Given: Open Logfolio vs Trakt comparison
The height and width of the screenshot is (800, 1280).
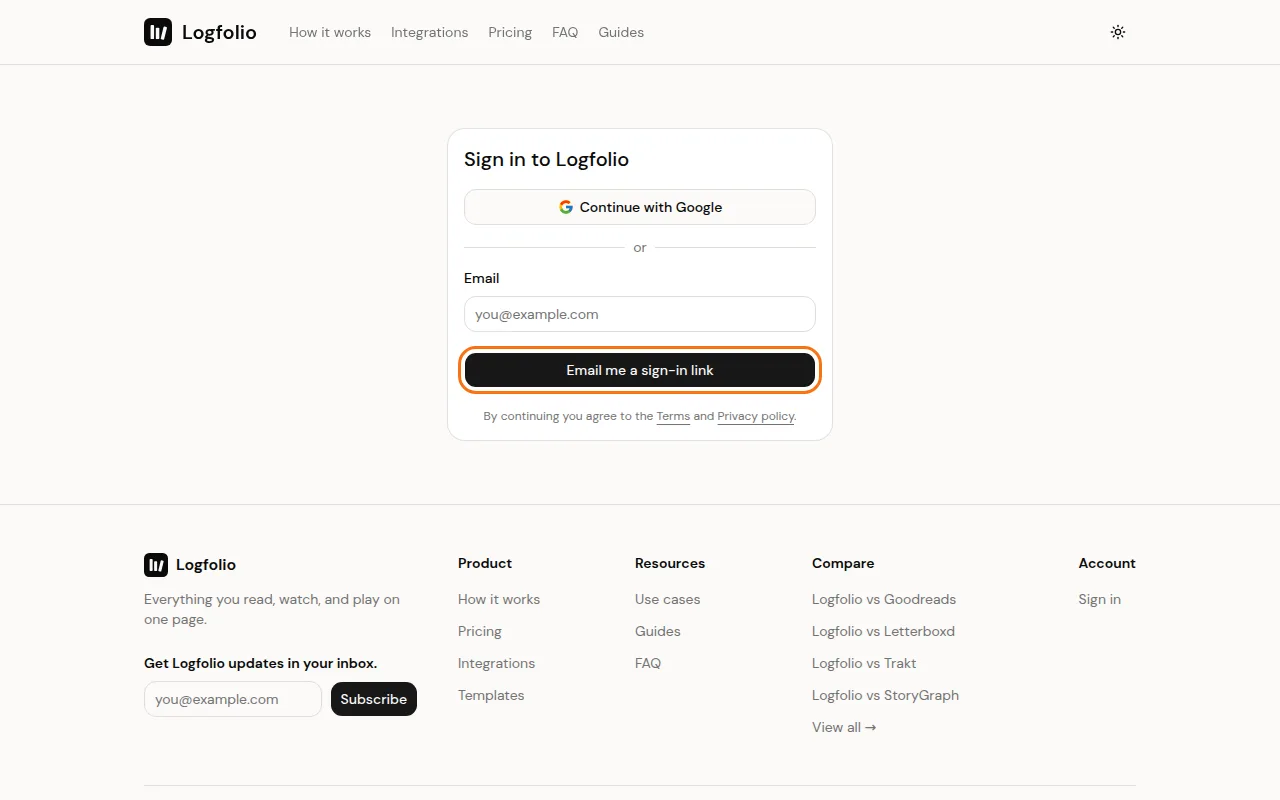Looking at the screenshot, I should (x=864, y=663).
